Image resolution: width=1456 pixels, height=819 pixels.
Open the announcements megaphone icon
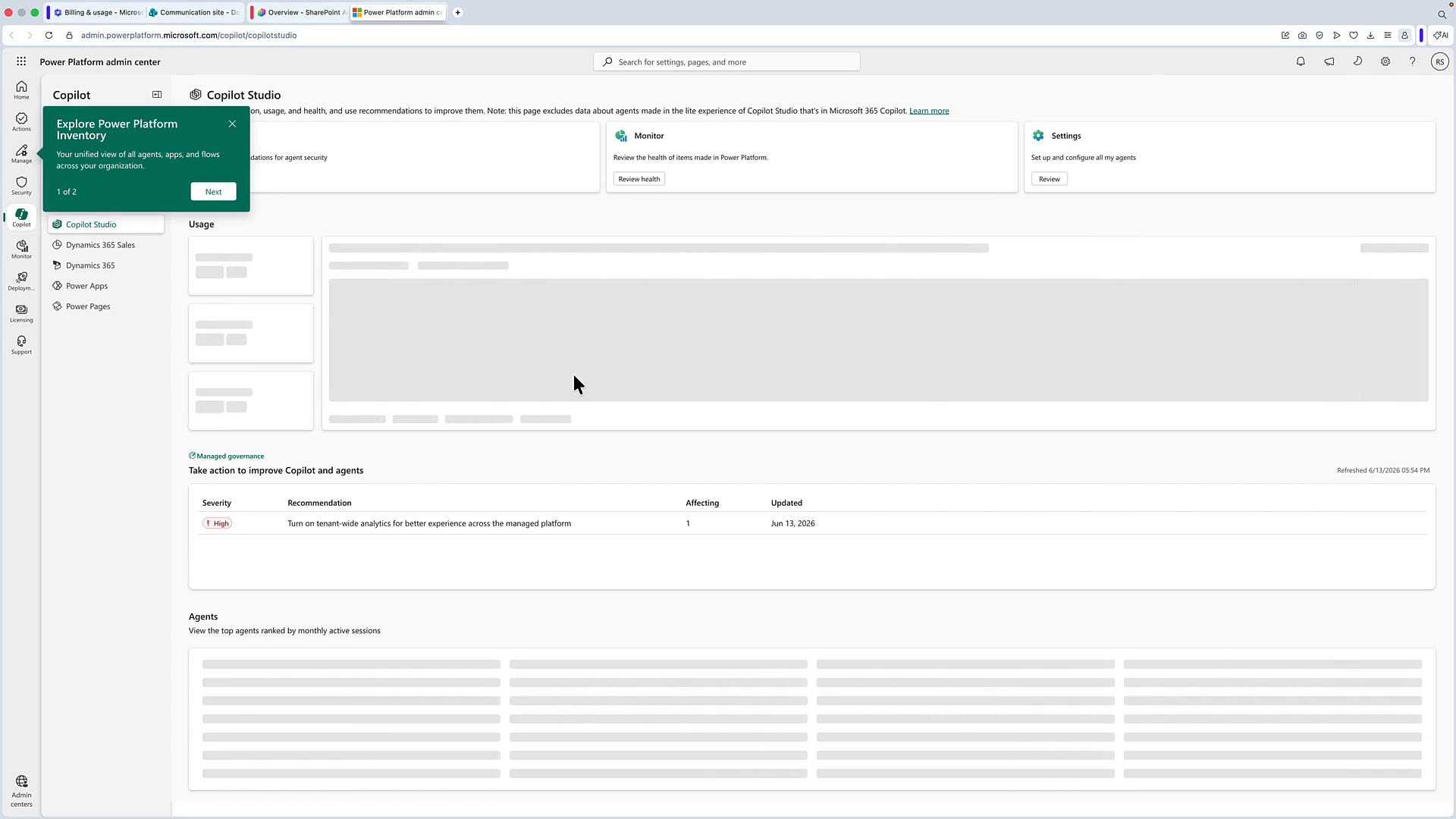(1329, 62)
